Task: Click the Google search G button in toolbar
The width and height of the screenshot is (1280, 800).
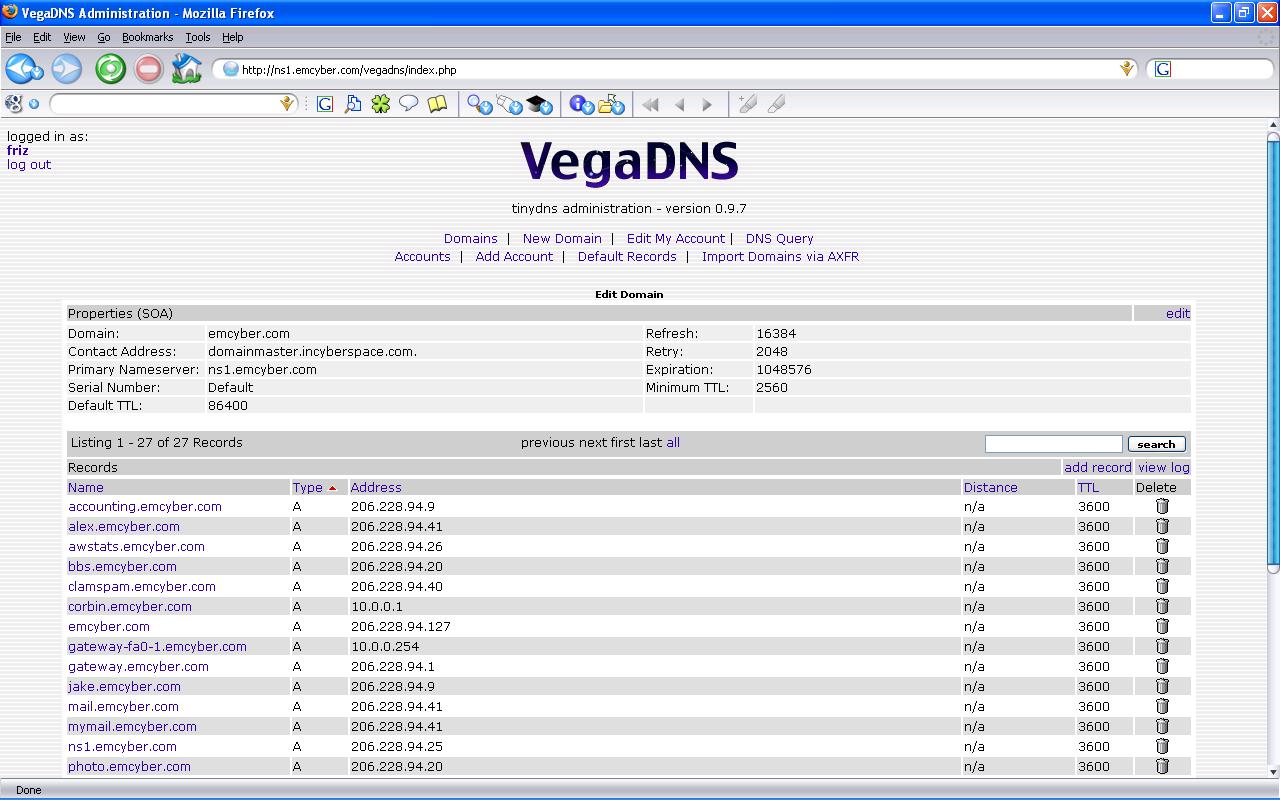Action: tap(325, 103)
